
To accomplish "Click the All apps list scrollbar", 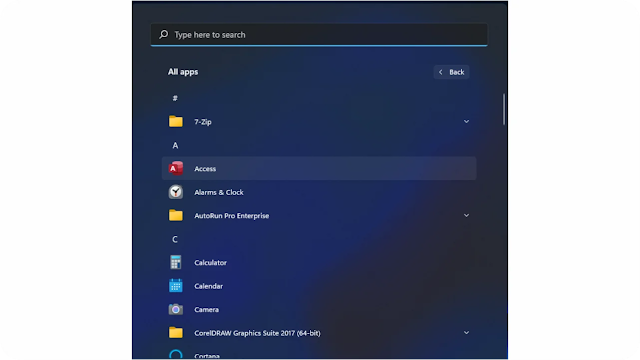I will point(504,109).
